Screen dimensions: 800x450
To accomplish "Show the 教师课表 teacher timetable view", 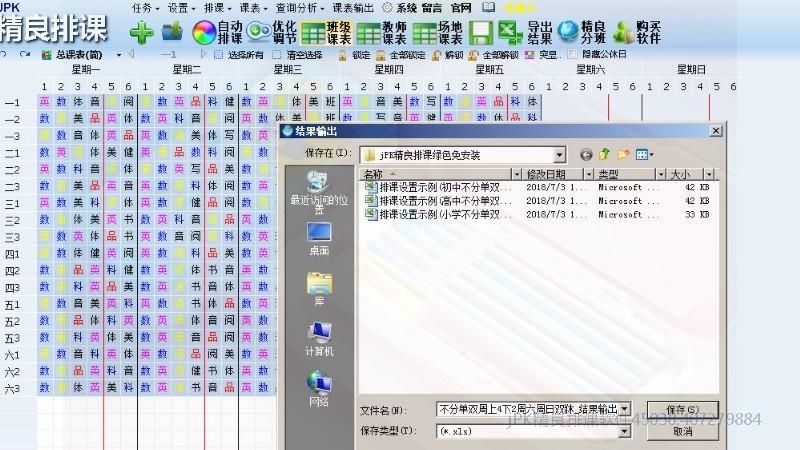I will pyautogui.click(x=382, y=33).
